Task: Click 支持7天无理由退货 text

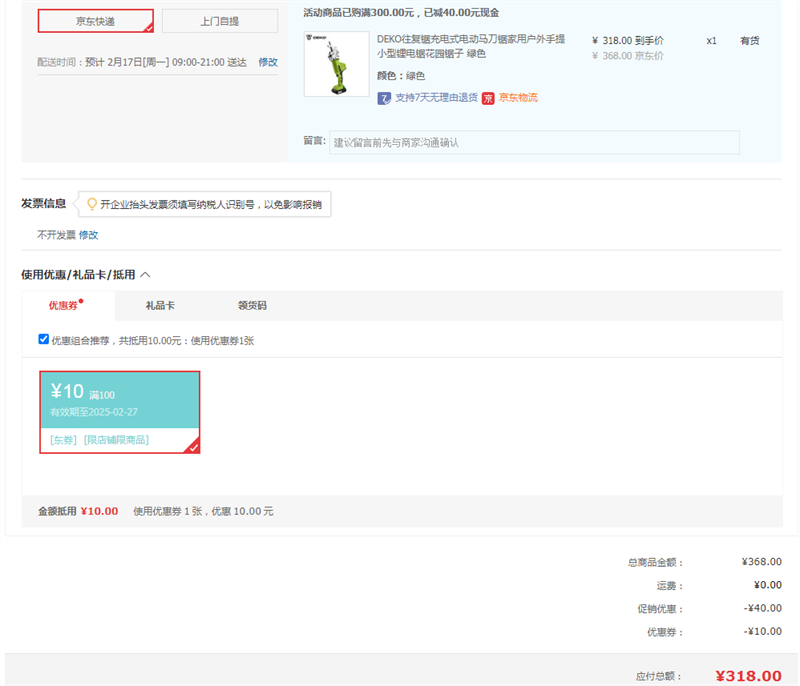Action: coord(436,98)
